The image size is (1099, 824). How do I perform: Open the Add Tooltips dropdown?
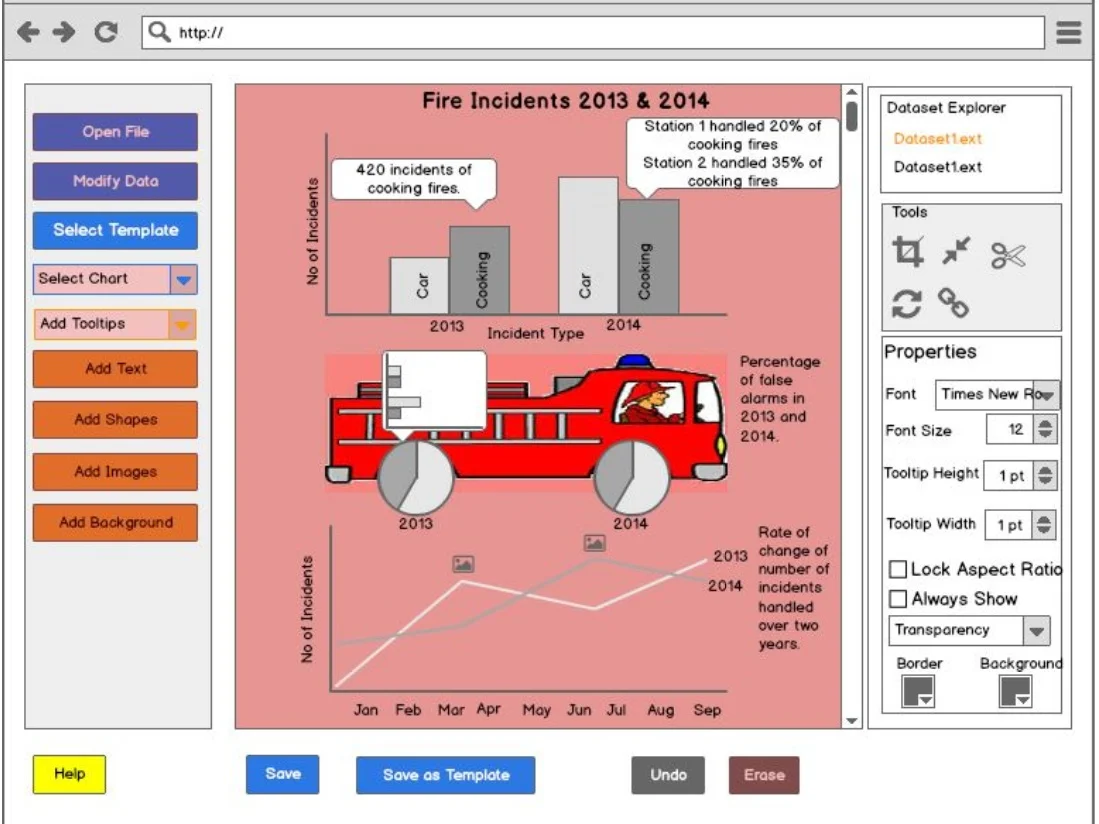(x=114, y=324)
